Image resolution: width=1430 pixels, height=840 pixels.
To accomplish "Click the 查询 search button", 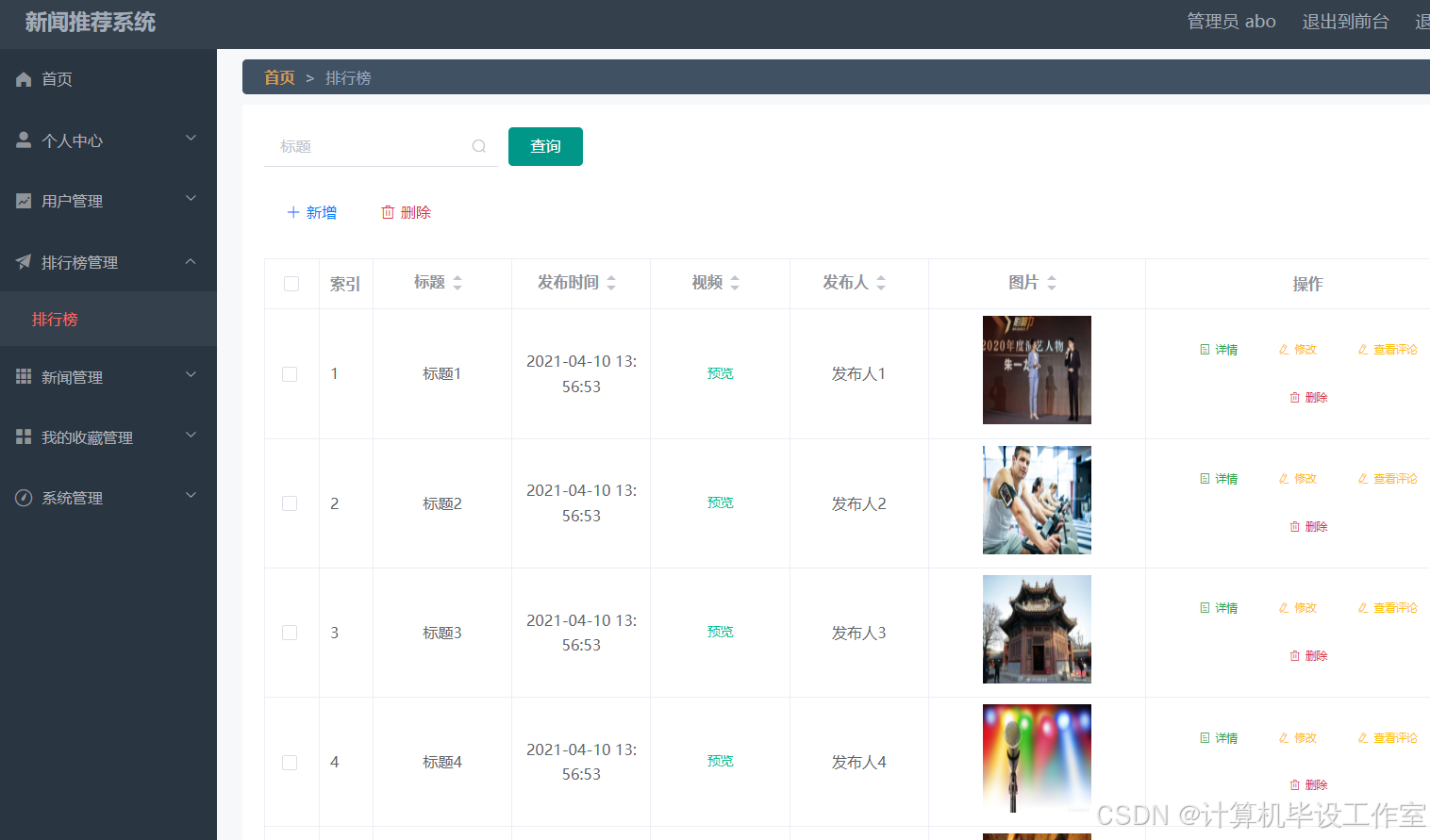I will click(x=545, y=146).
